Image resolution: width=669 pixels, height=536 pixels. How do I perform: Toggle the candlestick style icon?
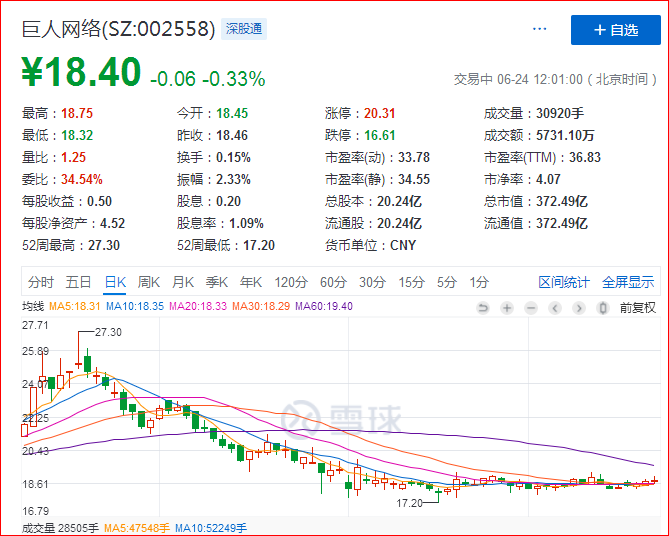point(602,308)
